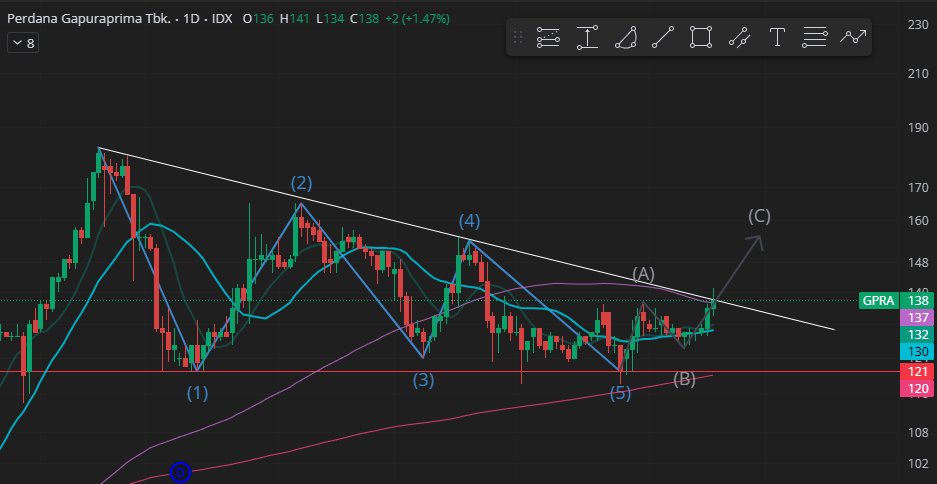Select the wave label (3)
The image size is (937, 484).
point(423,379)
